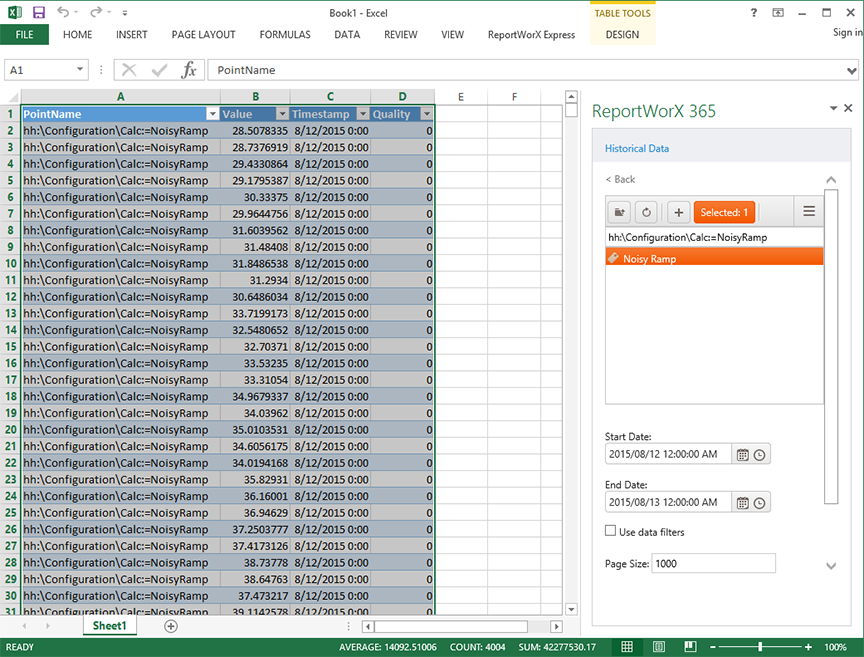Click the Page Size input field

tap(713, 563)
